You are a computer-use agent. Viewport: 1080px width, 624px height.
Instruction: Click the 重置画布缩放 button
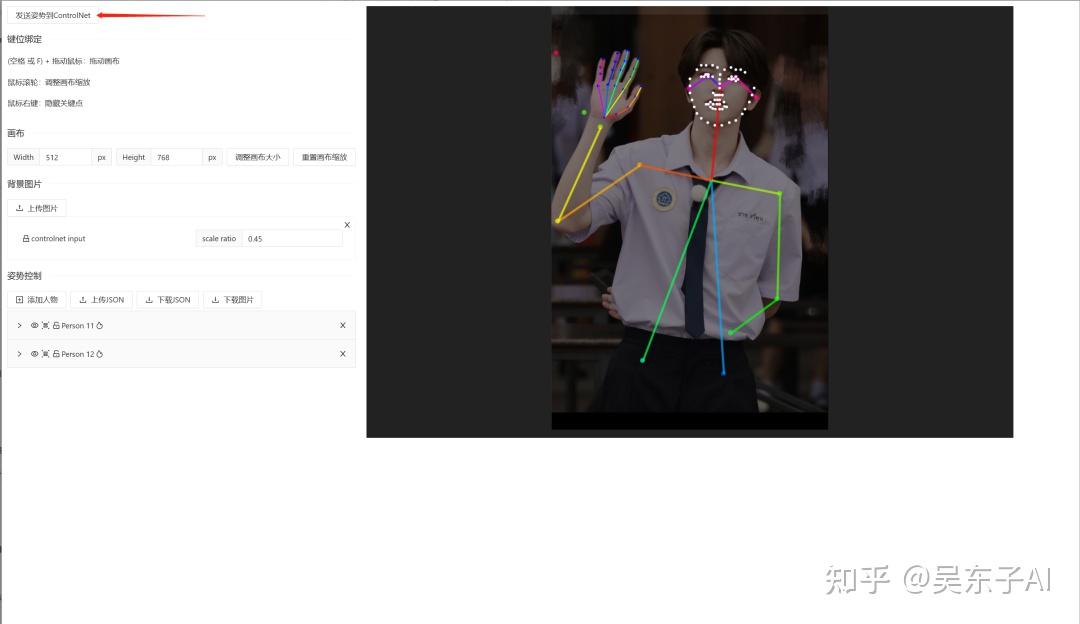click(x=323, y=157)
